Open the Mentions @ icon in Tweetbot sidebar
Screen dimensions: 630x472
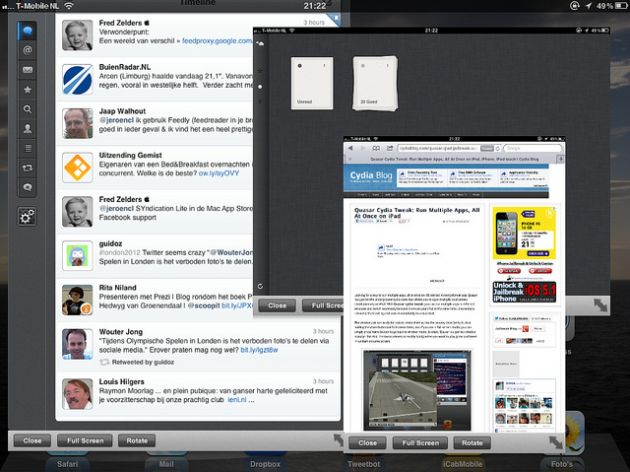(27, 49)
